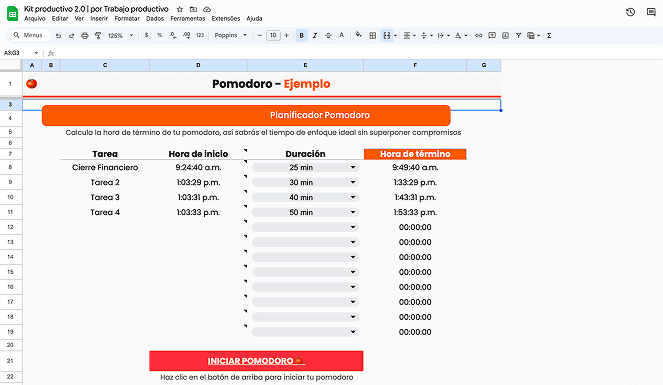Open the Dados menu
Screen dimensions: 663x385
click(155, 19)
